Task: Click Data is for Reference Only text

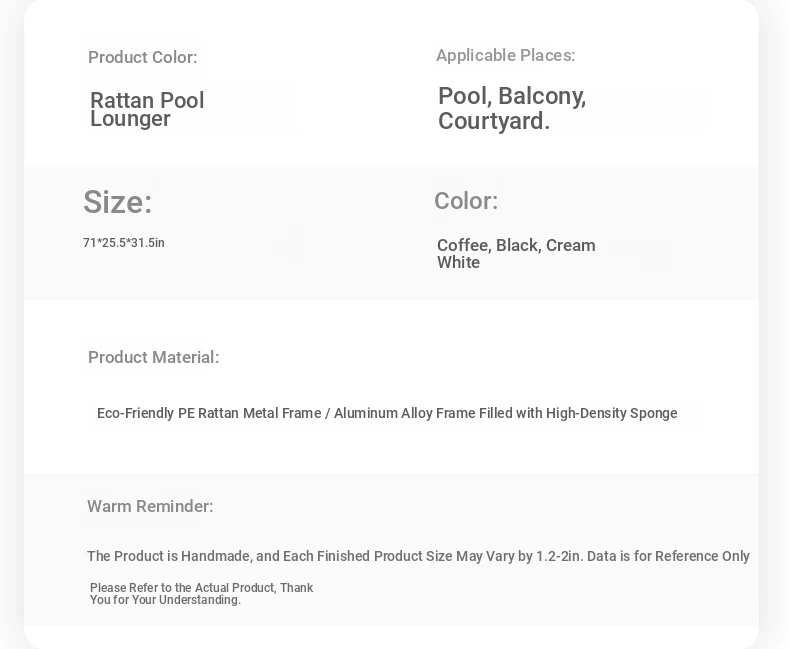Action: click(x=668, y=556)
